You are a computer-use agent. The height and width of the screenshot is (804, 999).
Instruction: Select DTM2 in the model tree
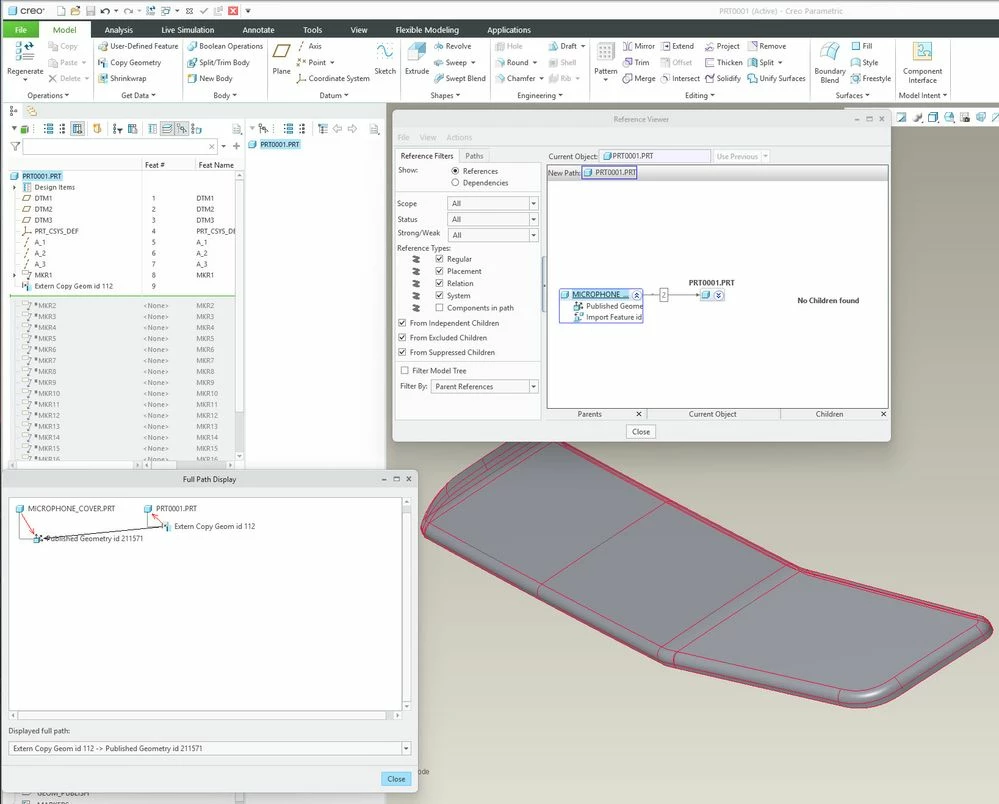(x=43, y=209)
